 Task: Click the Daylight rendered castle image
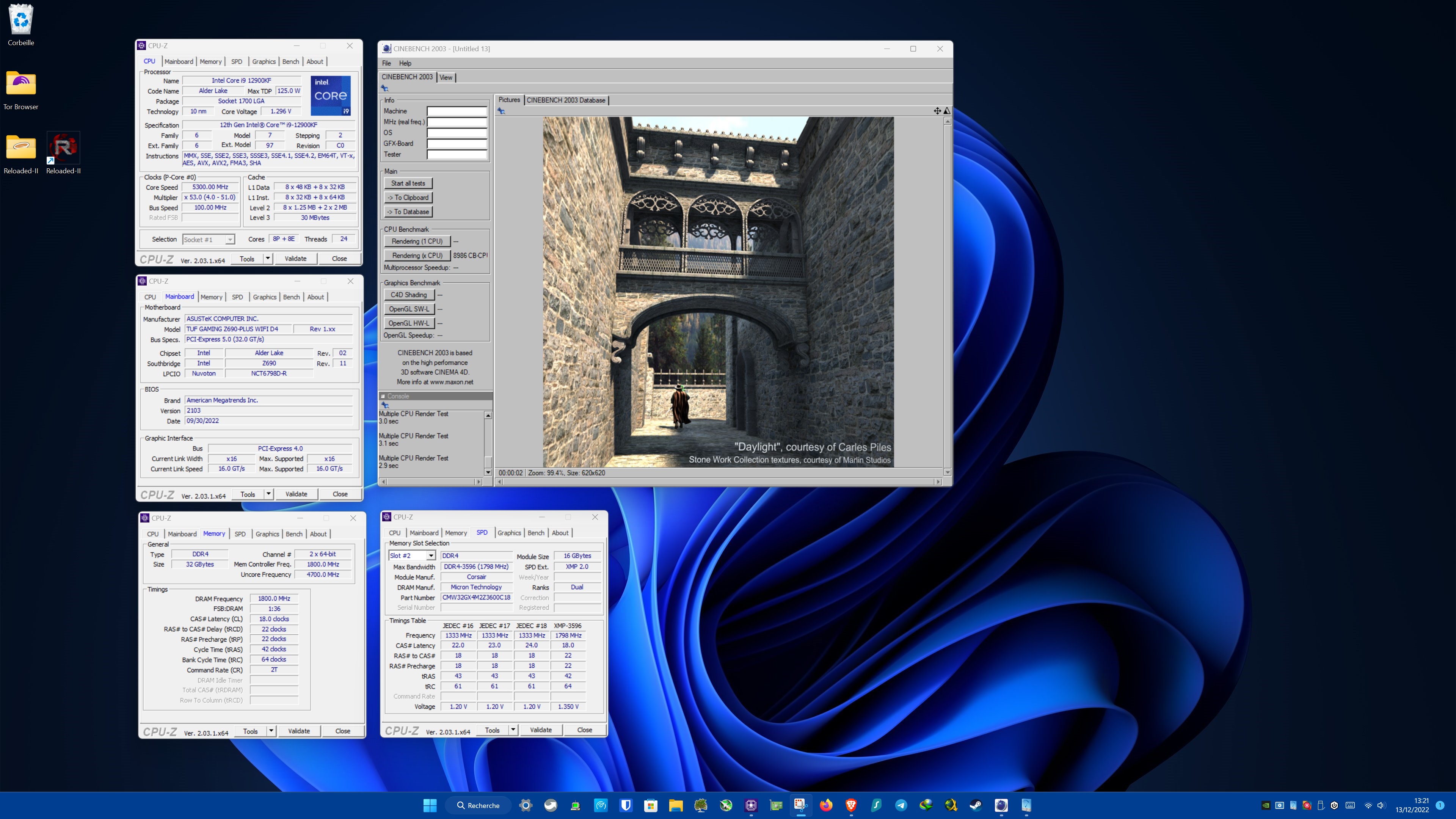point(719,292)
